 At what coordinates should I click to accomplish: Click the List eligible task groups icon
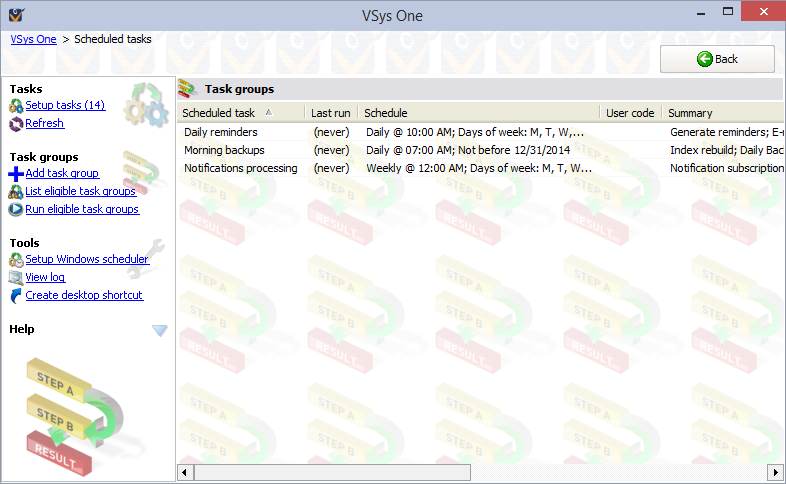coord(16,192)
